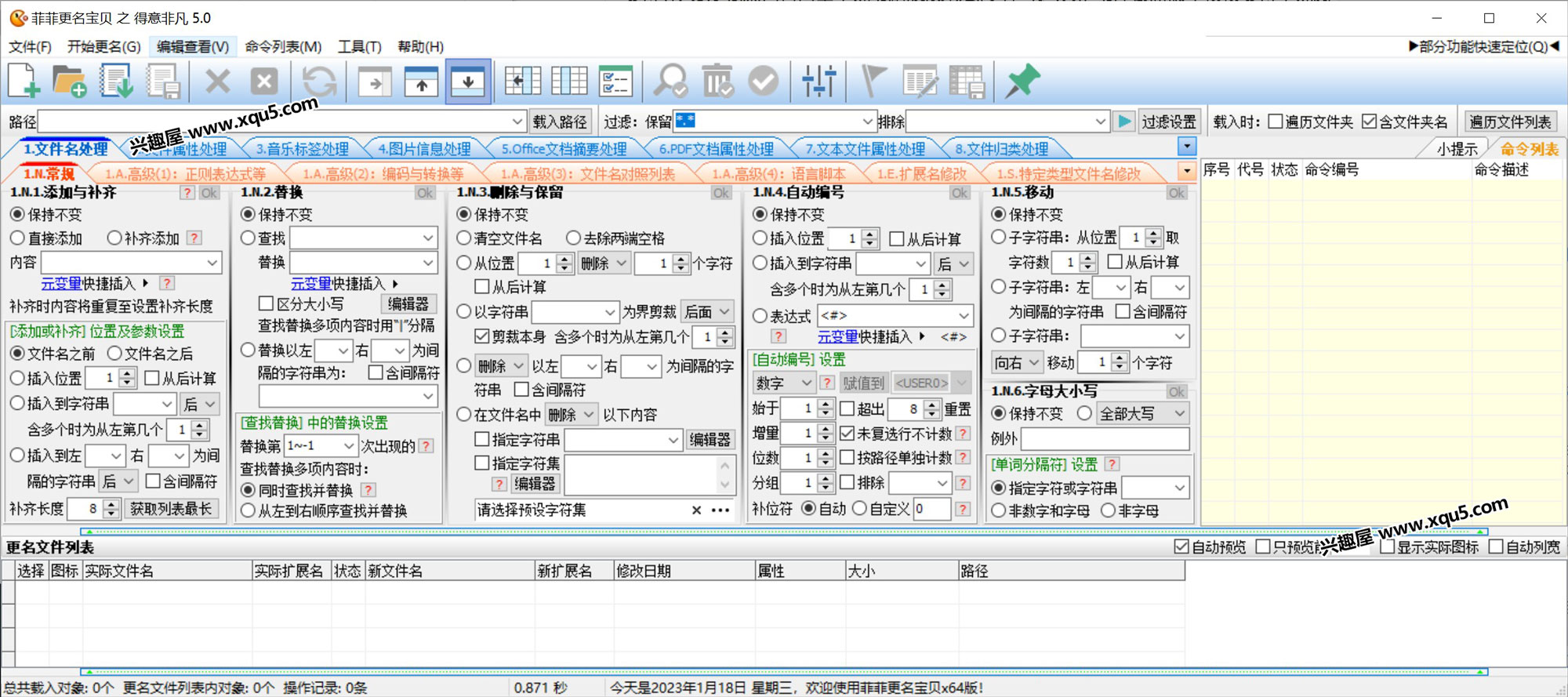Click the 实际文件名 column header
Screen dimensions: 1568x697
167,571
